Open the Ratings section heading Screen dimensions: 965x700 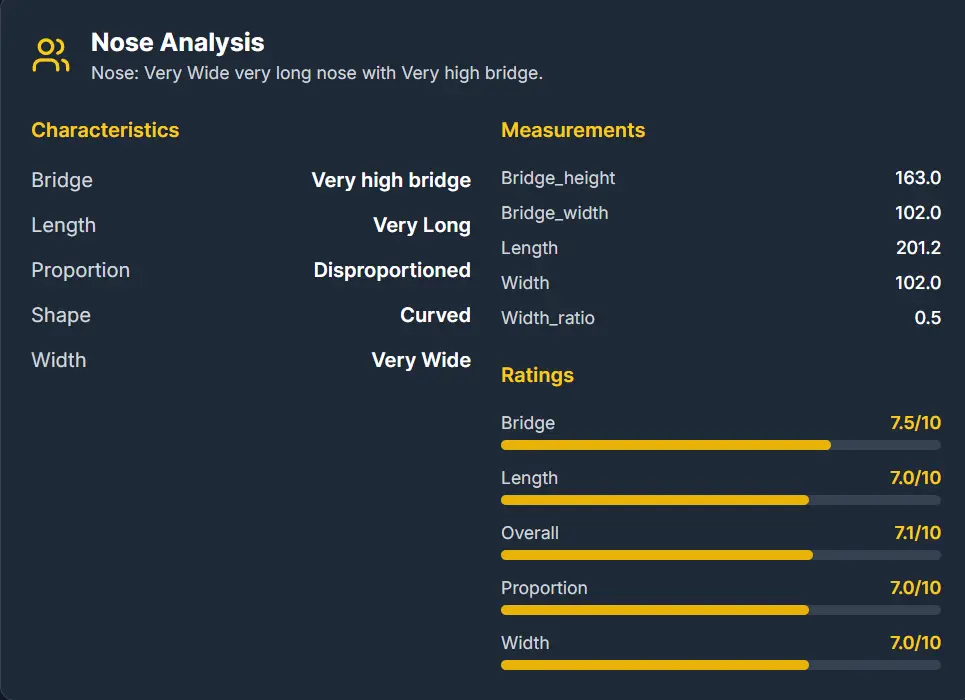(x=537, y=375)
